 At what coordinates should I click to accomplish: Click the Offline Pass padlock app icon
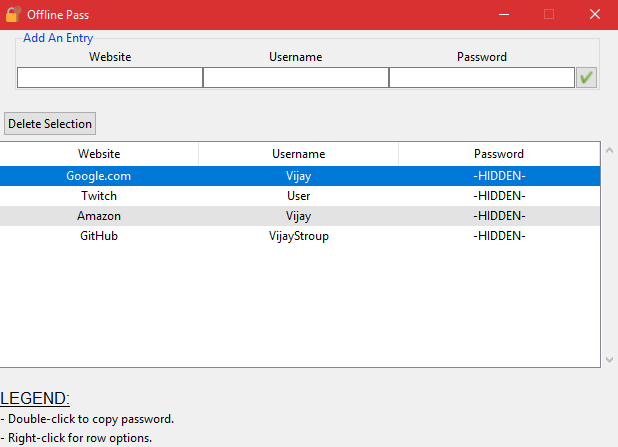(13, 15)
